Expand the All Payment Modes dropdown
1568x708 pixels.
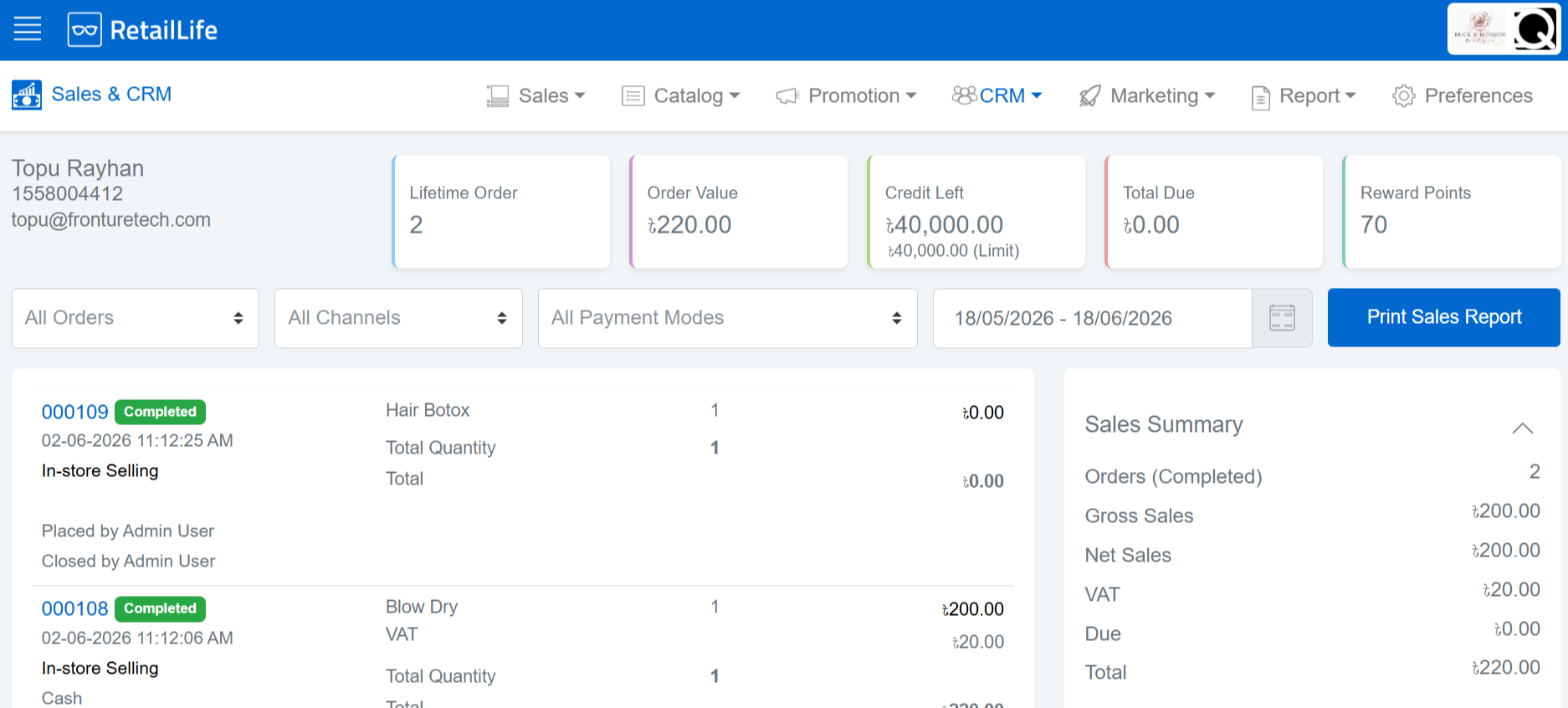point(728,318)
